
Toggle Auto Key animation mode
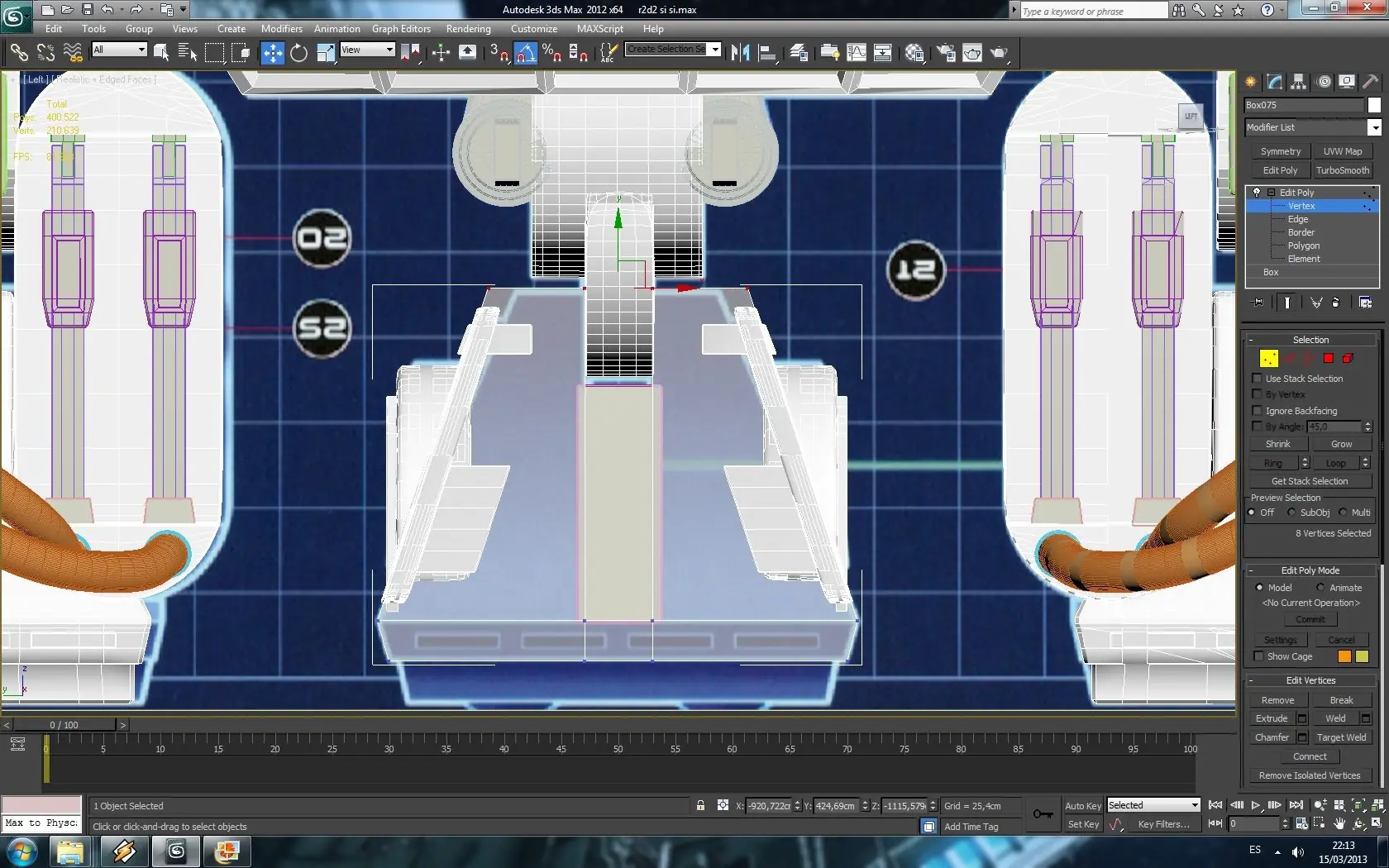click(x=1082, y=806)
